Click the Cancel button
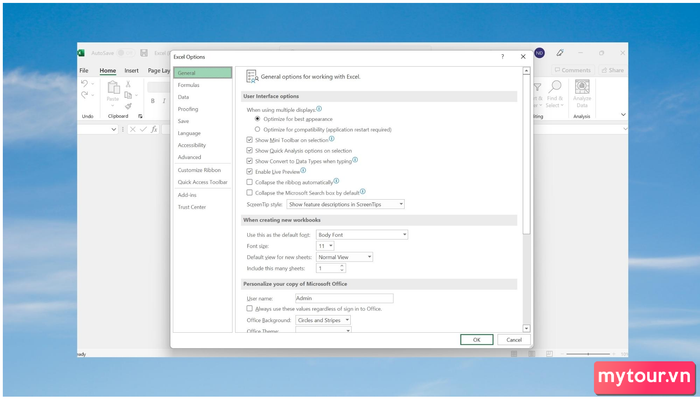 (x=514, y=340)
